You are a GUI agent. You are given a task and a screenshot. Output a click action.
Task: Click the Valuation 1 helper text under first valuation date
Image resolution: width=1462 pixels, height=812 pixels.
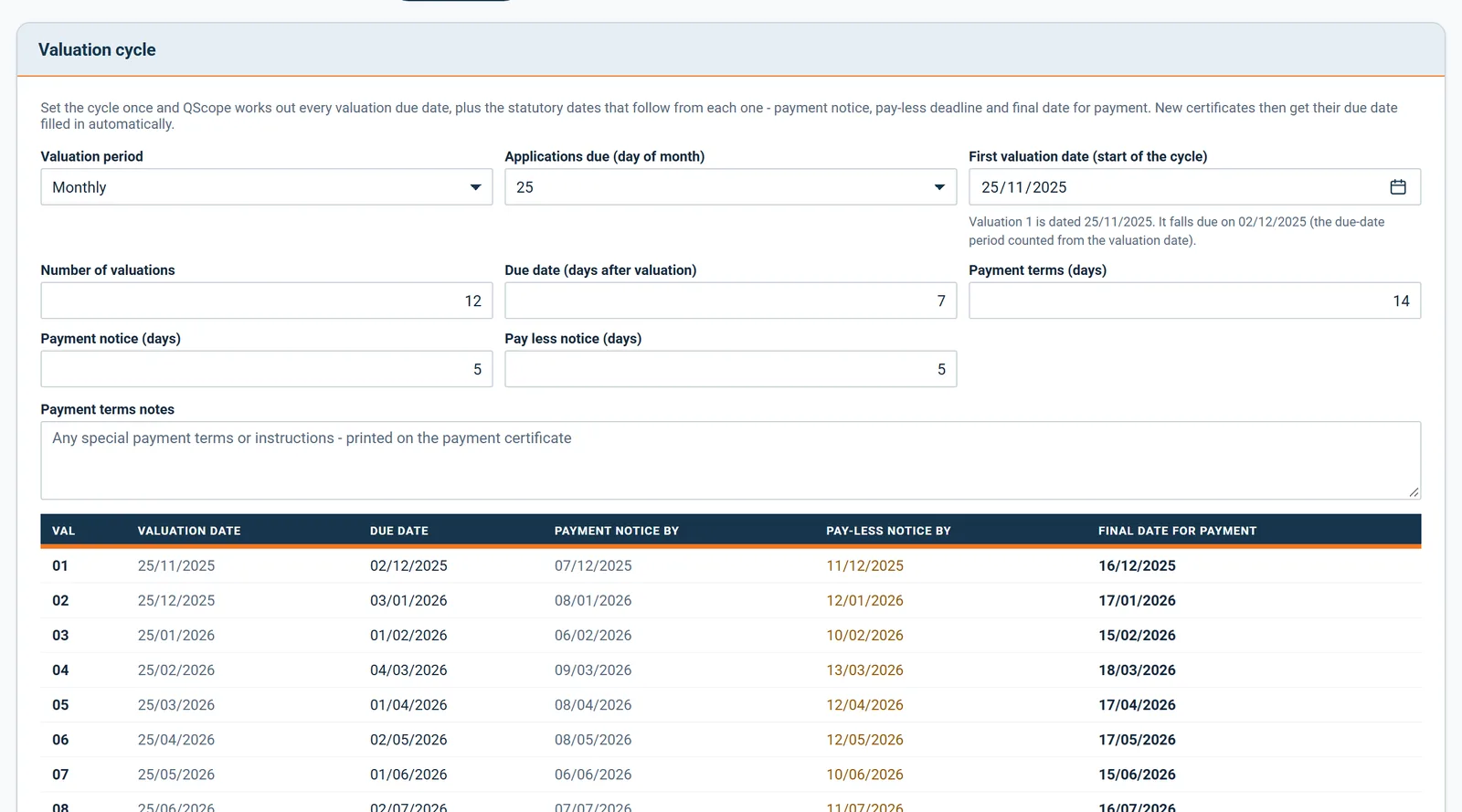1177,231
